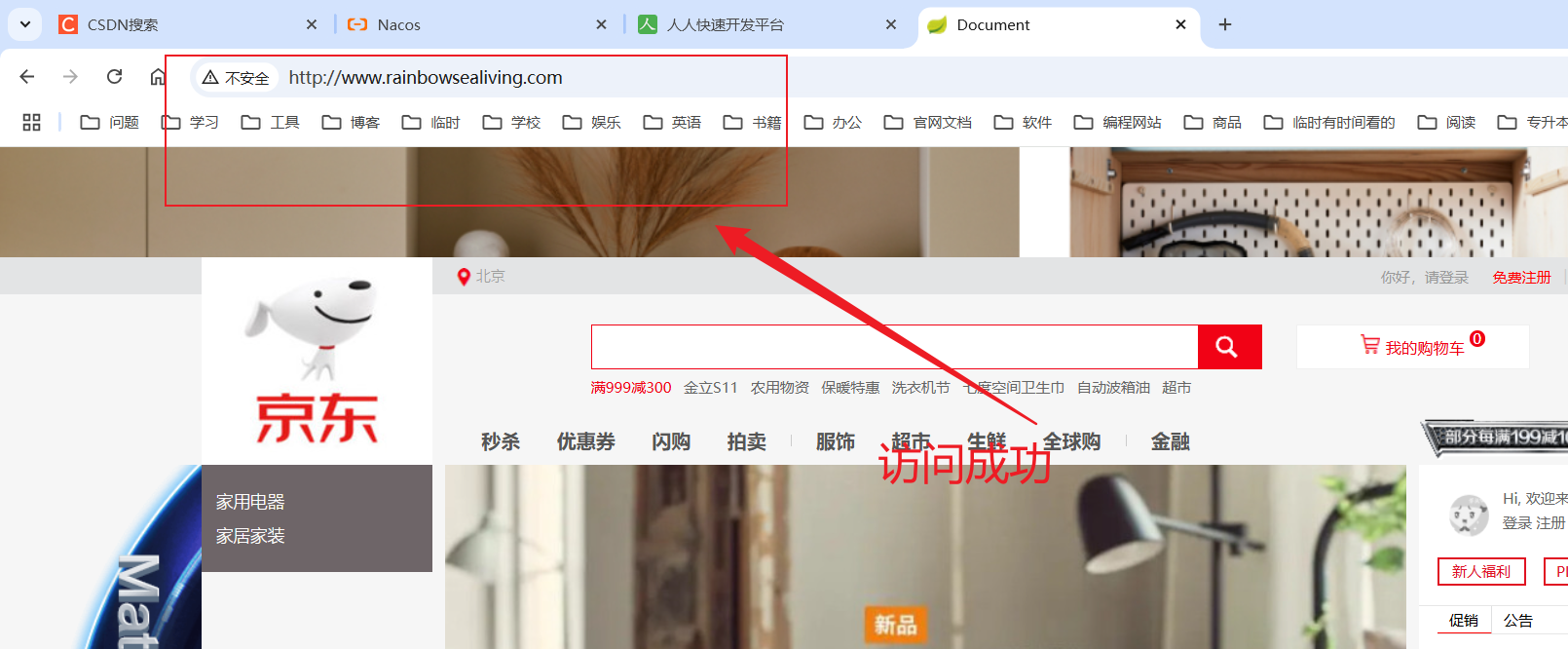Click the 农用物资 hot keyword
Viewport: 1568px width, 649px height.
point(780,388)
